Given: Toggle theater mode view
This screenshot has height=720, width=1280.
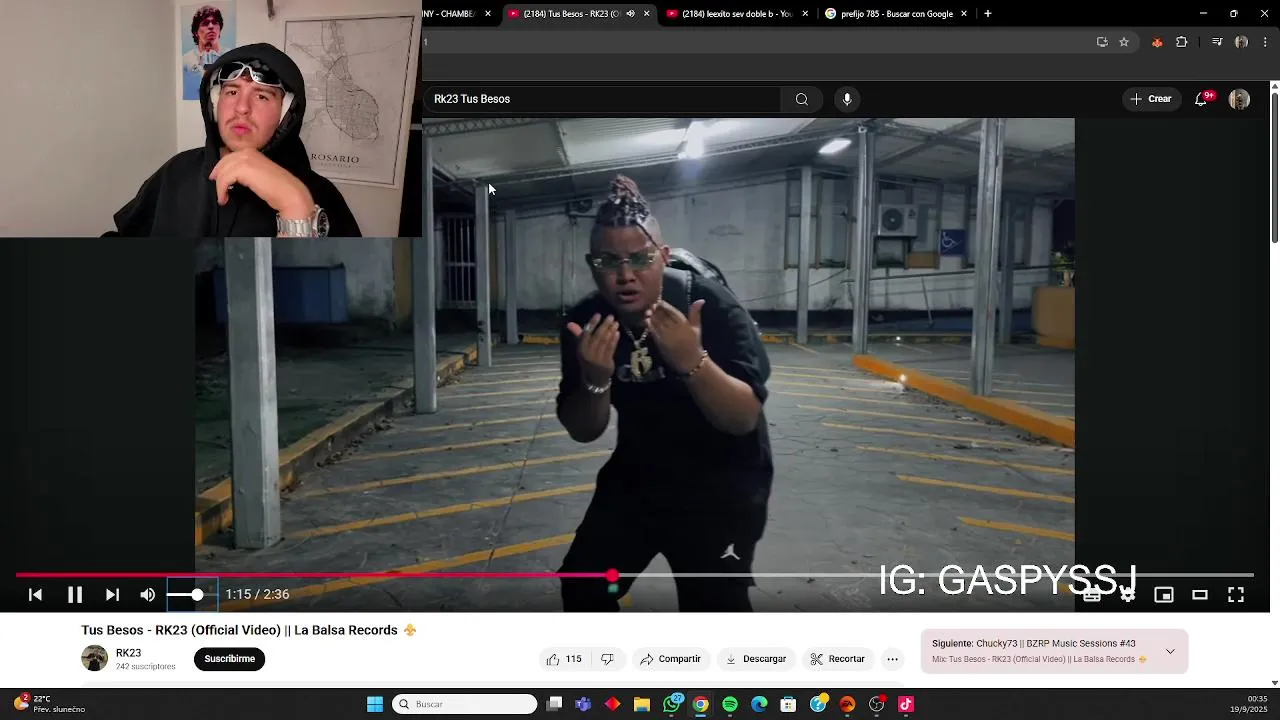Looking at the screenshot, I should coord(1200,595).
